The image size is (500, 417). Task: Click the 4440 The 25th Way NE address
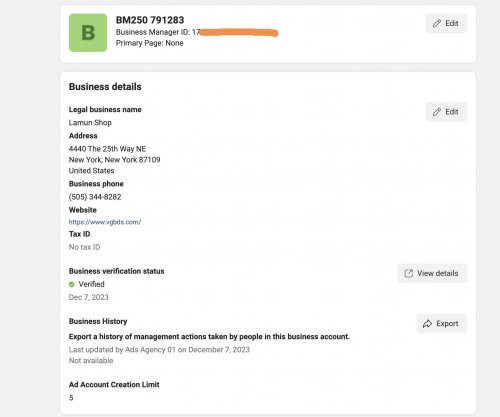coord(107,149)
